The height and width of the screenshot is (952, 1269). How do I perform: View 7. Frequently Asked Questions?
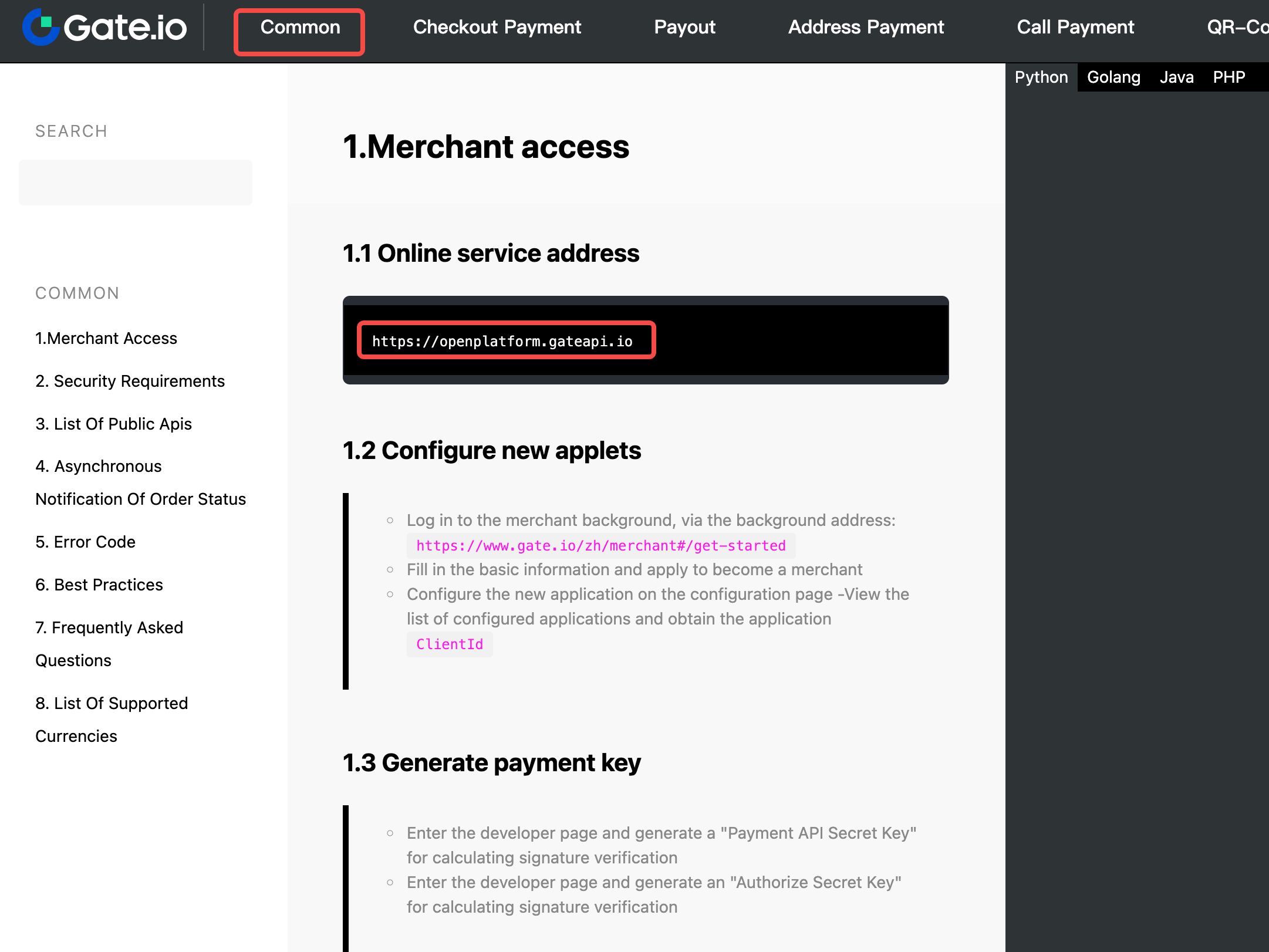[109, 644]
